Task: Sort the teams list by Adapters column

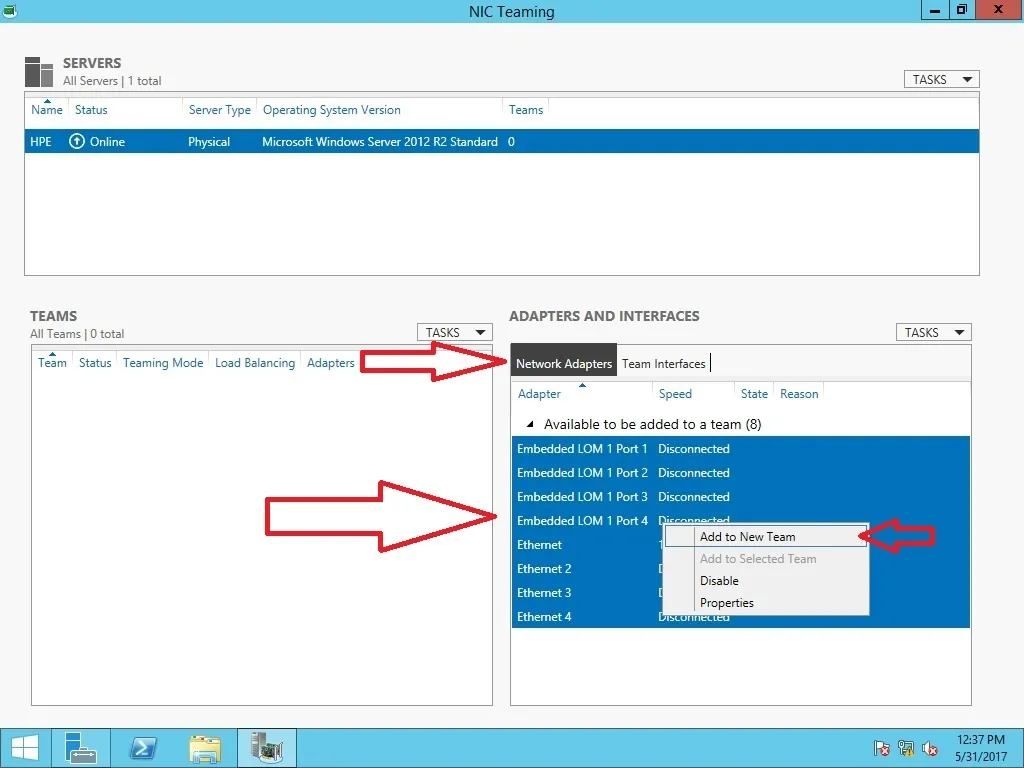Action: click(330, 362)
